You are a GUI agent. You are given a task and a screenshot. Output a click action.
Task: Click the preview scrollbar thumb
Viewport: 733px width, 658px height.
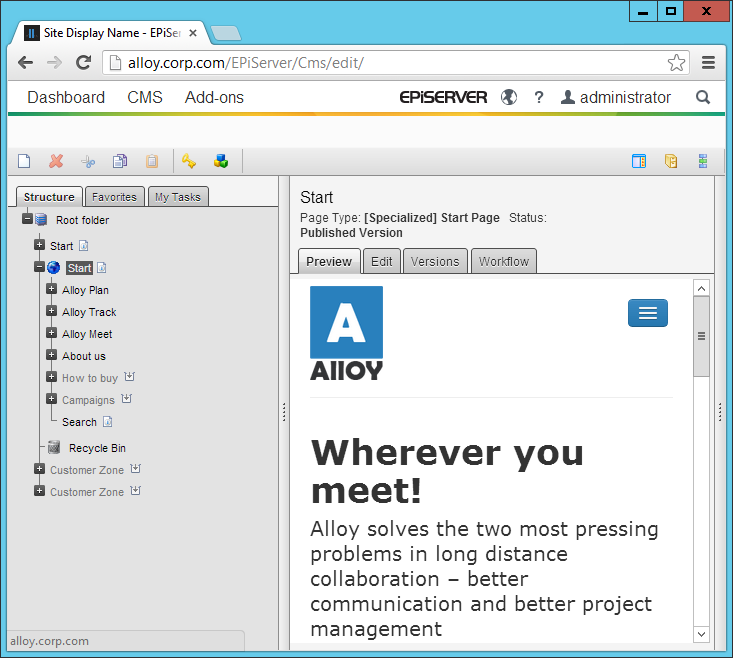tap(701, 336)
